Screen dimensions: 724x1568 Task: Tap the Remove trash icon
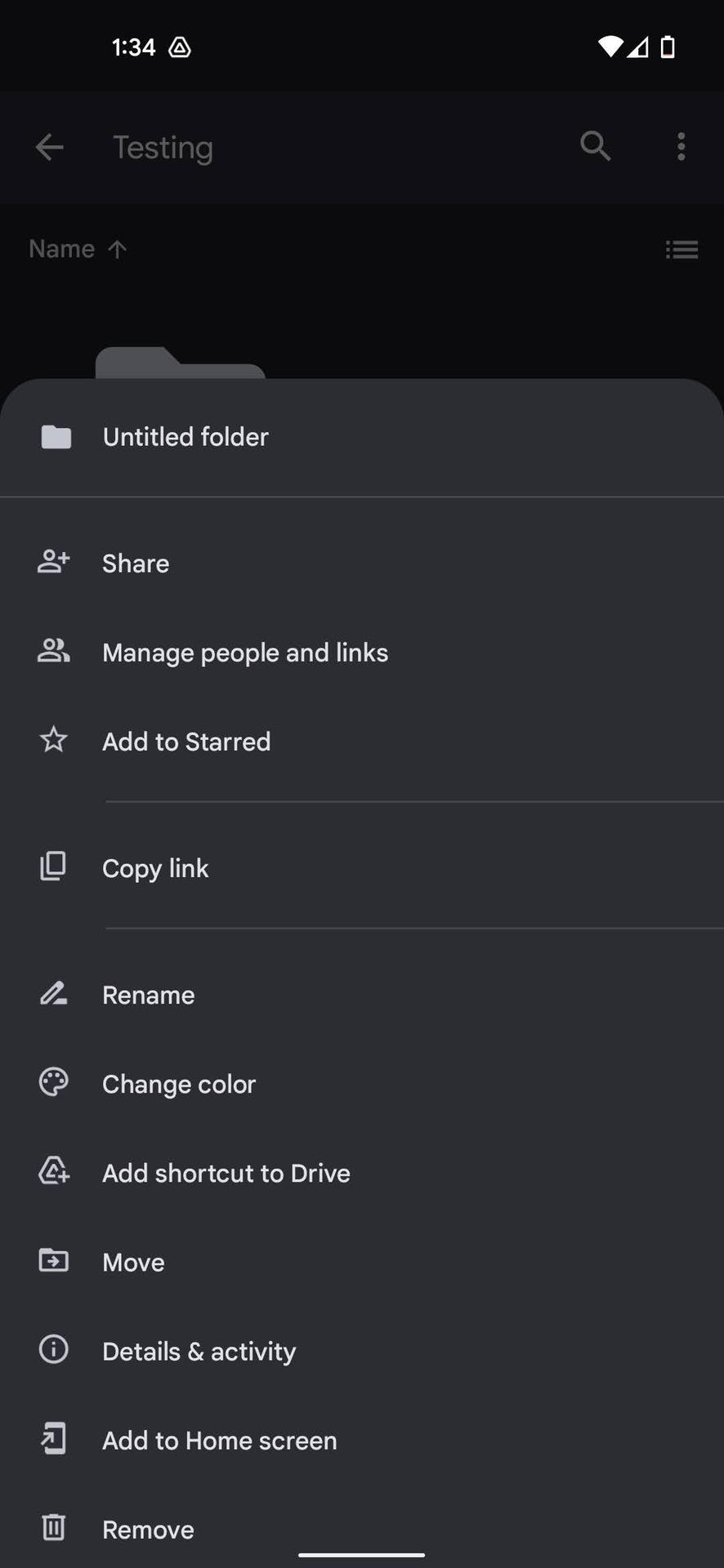pos(54,1527)
